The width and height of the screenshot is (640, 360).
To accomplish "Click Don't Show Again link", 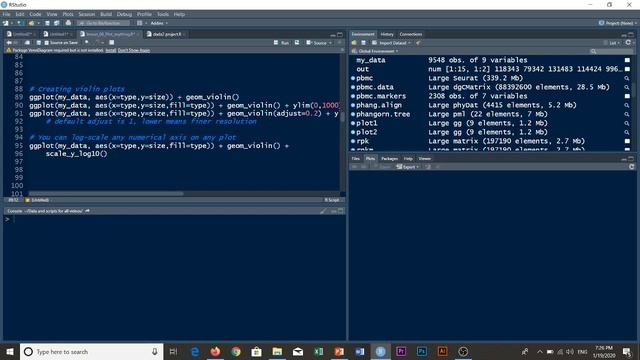I will [134, 50].
